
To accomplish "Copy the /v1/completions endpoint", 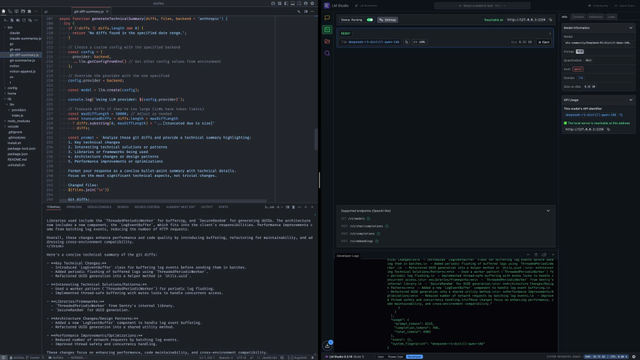I will [x=378, y=234].
